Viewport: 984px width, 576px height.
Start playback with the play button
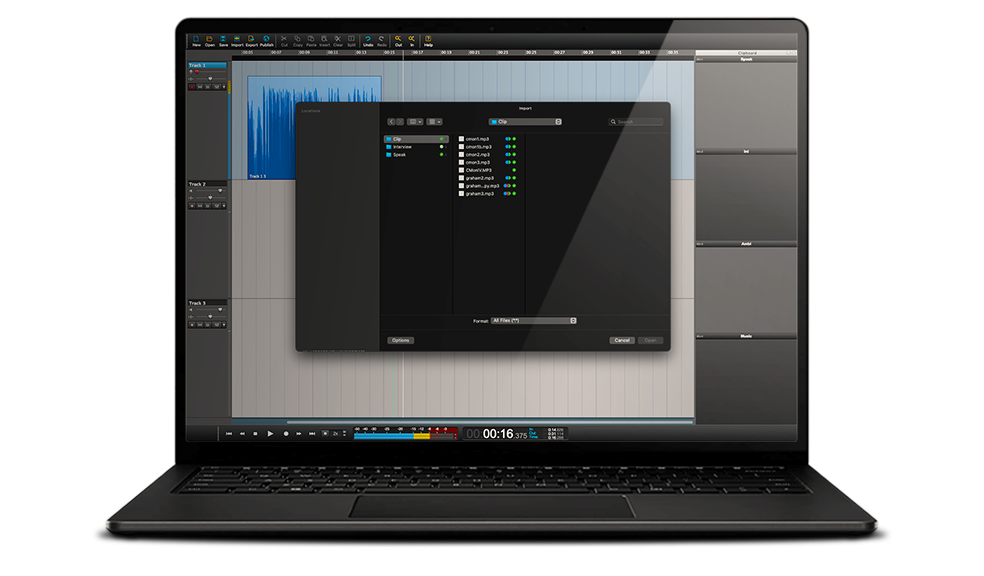[x=270, y=434]
